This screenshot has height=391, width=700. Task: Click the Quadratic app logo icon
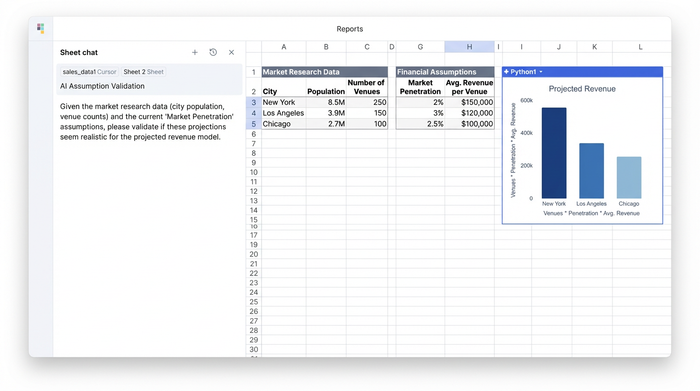pos(41,29)
